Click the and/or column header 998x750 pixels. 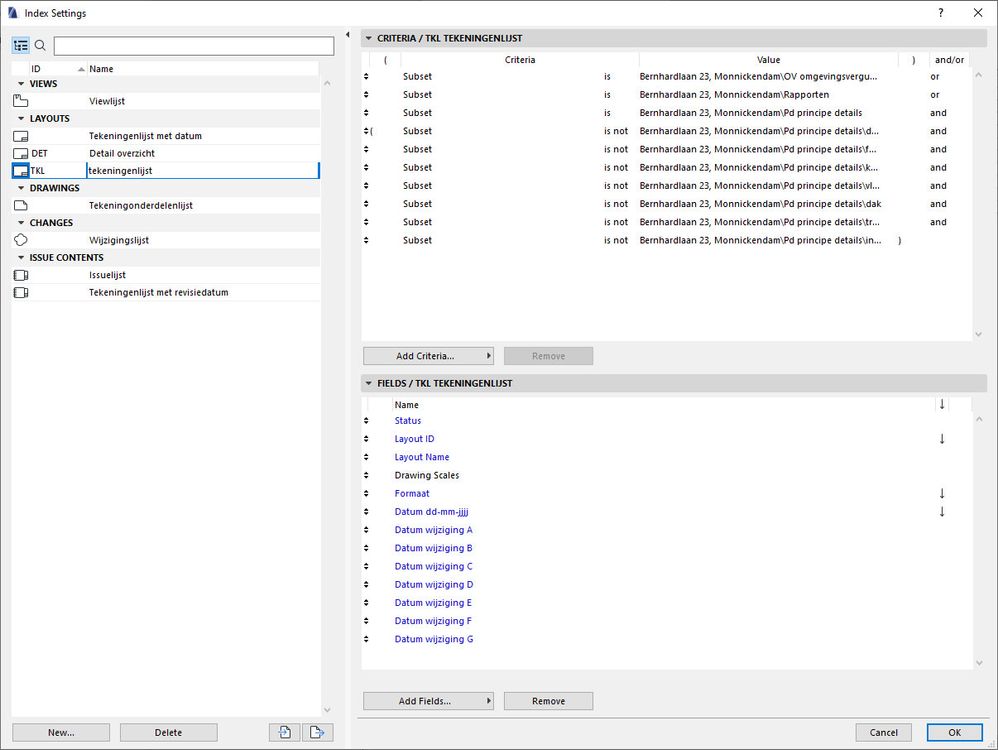pyautogui.click(x=949, y=60)
